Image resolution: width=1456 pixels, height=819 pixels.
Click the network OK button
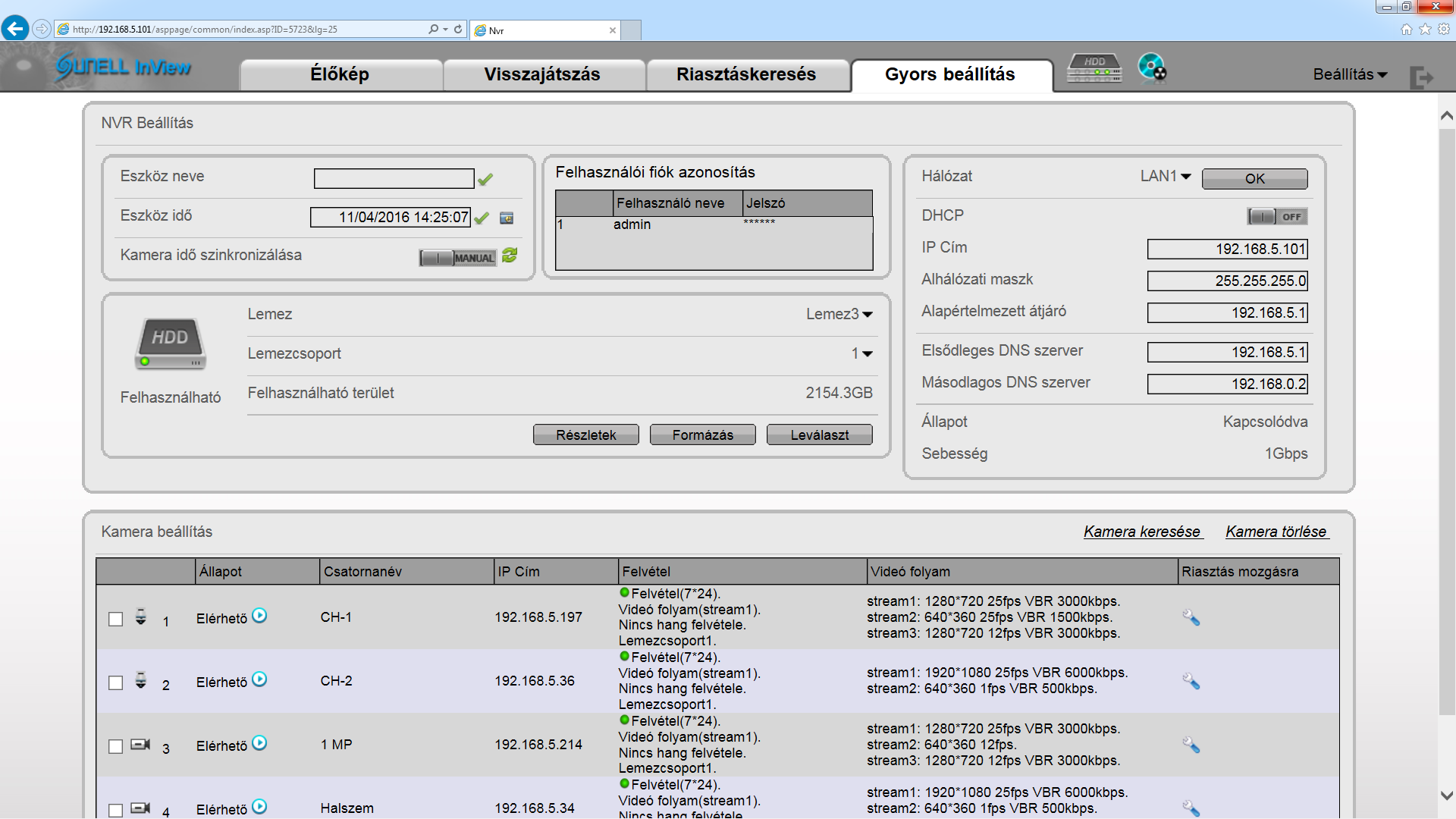pos(1255,178)
